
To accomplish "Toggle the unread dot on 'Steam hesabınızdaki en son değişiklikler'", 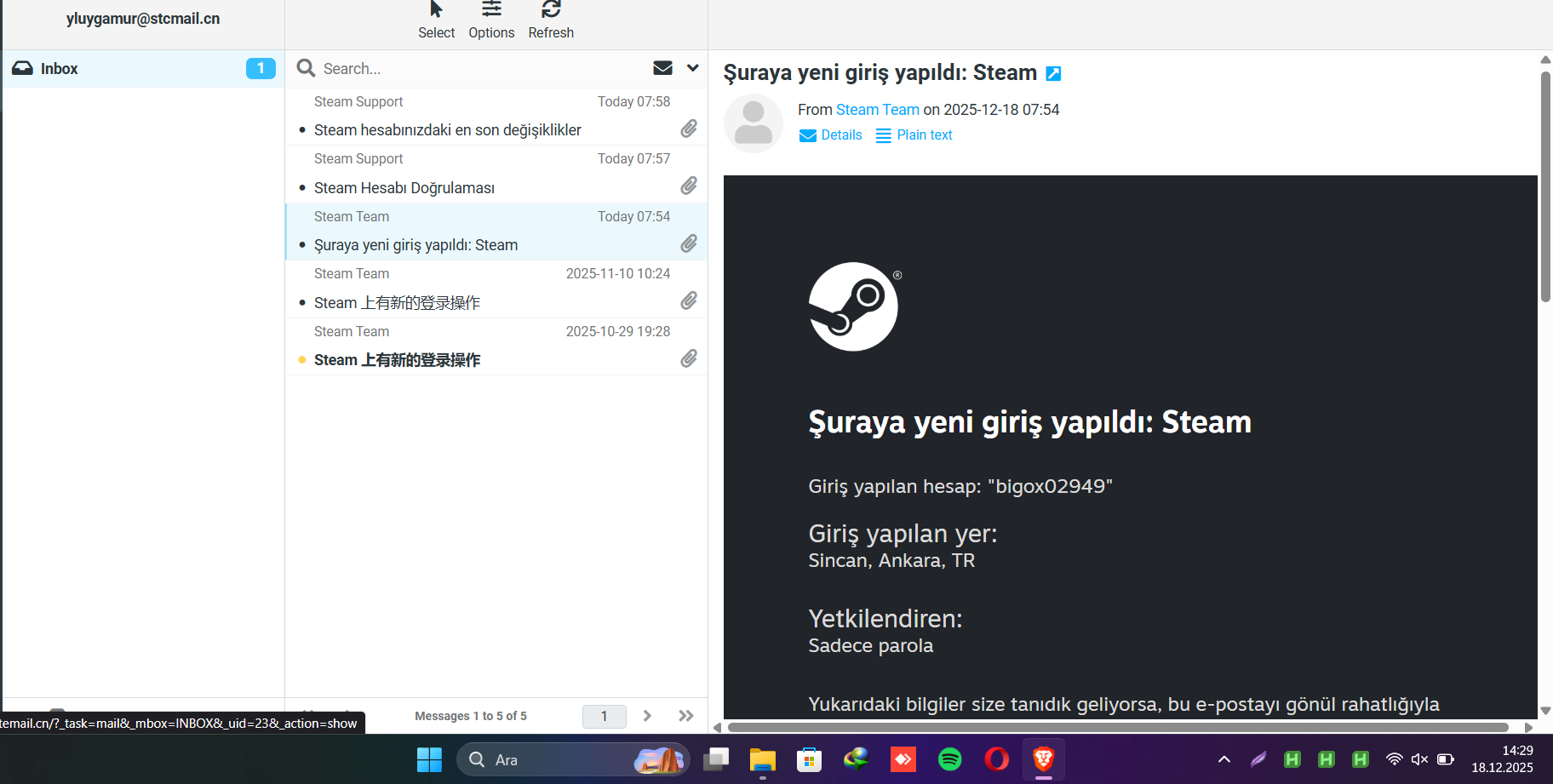I will click(x=302, y=130).
